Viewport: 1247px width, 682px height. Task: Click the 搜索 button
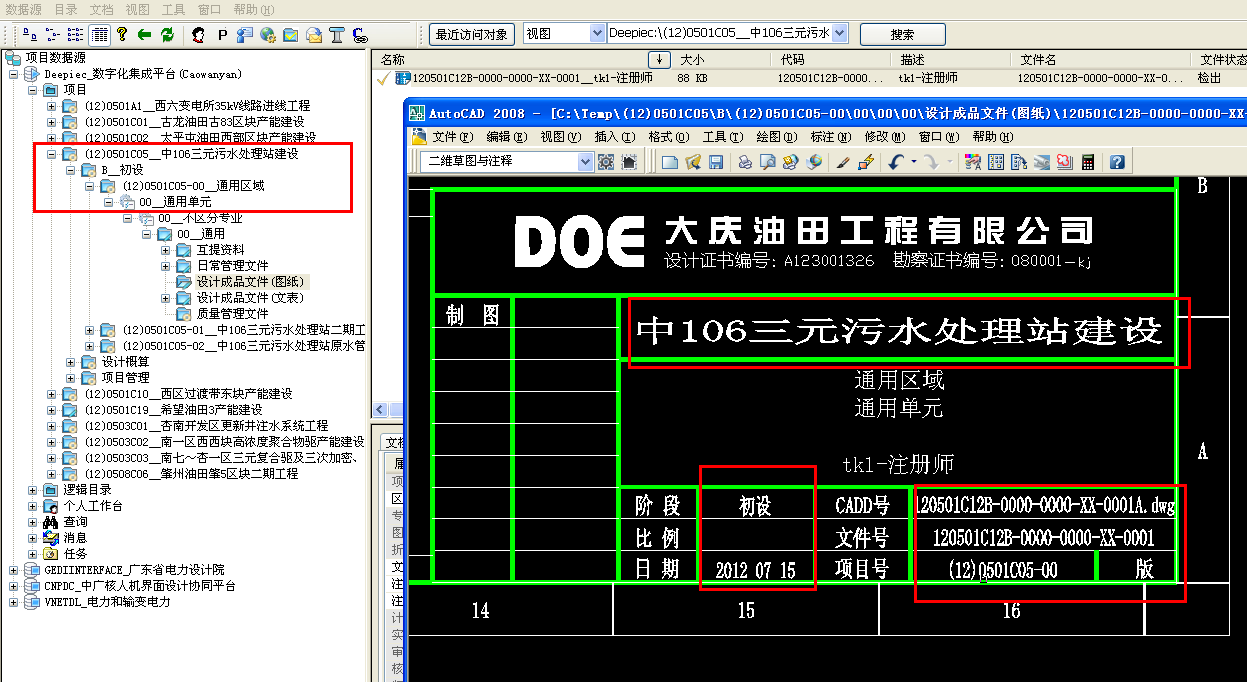click(x=902, y=35)
